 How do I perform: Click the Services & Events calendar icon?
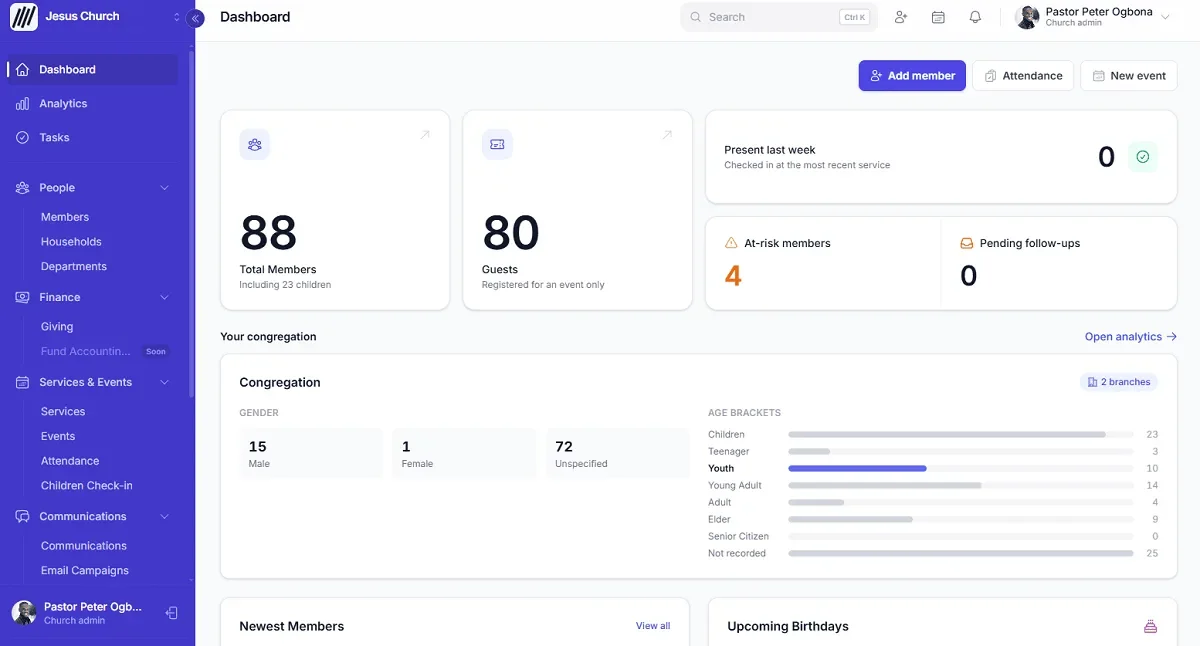click(x=22, y=383)
